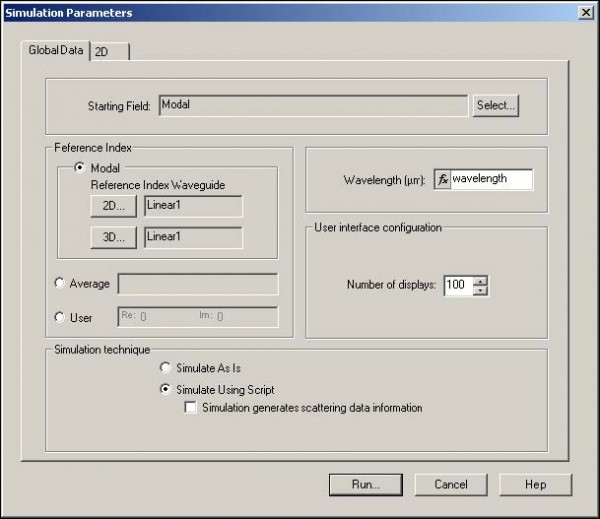
Task: Select Simulate As Is option
Action: pos(165,367)
